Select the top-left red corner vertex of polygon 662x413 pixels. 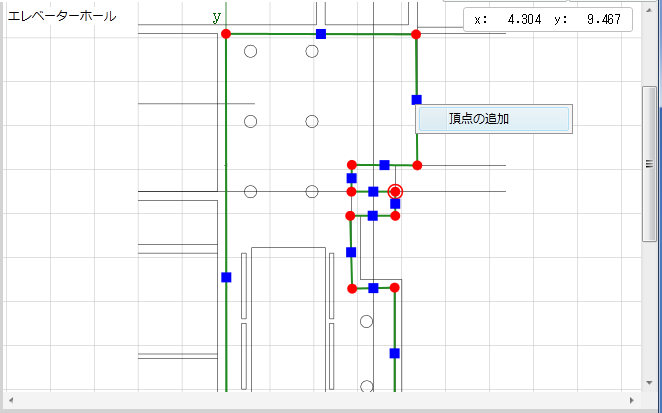[x=225, y=34]
